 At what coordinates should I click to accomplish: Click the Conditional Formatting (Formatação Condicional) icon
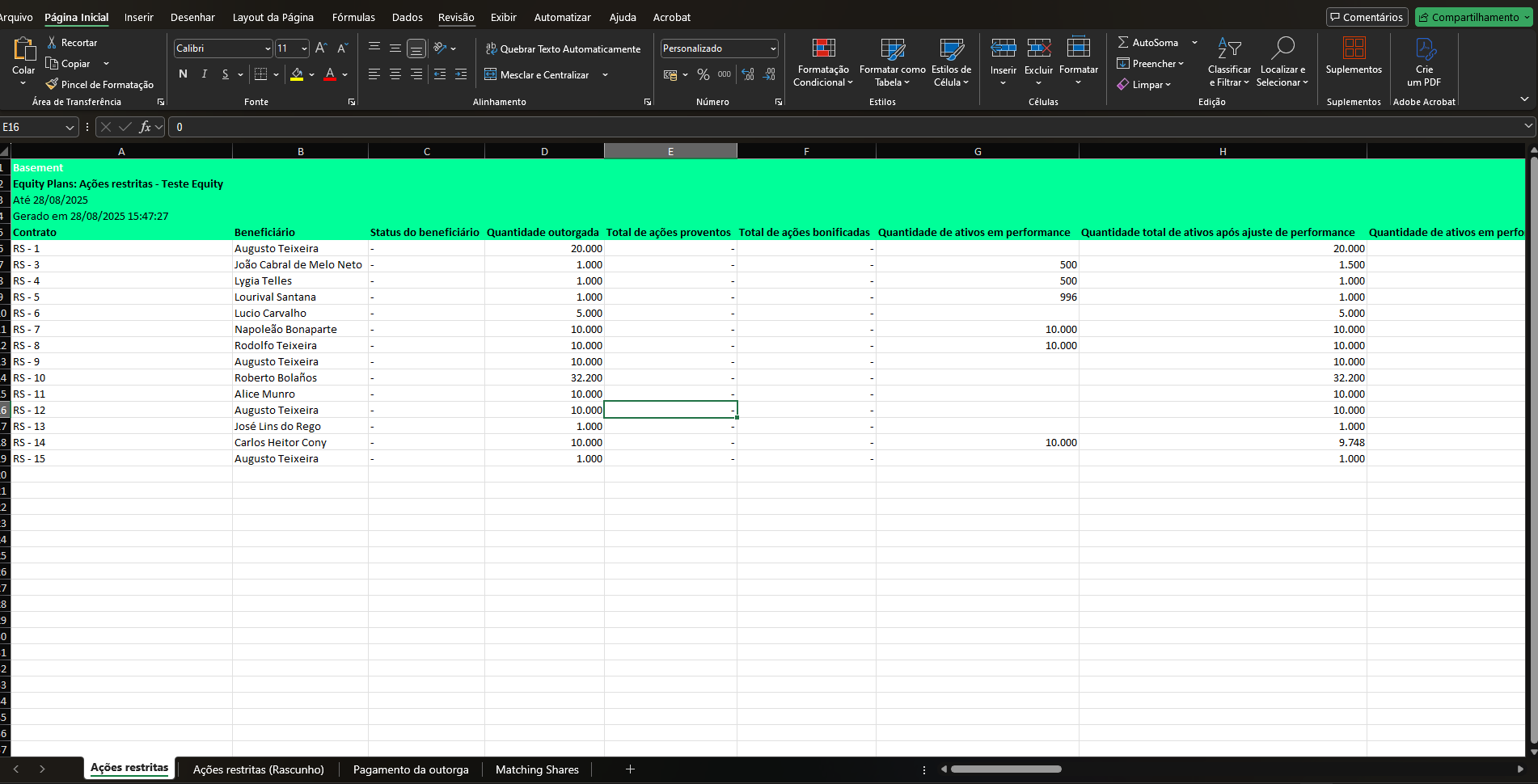823,50
